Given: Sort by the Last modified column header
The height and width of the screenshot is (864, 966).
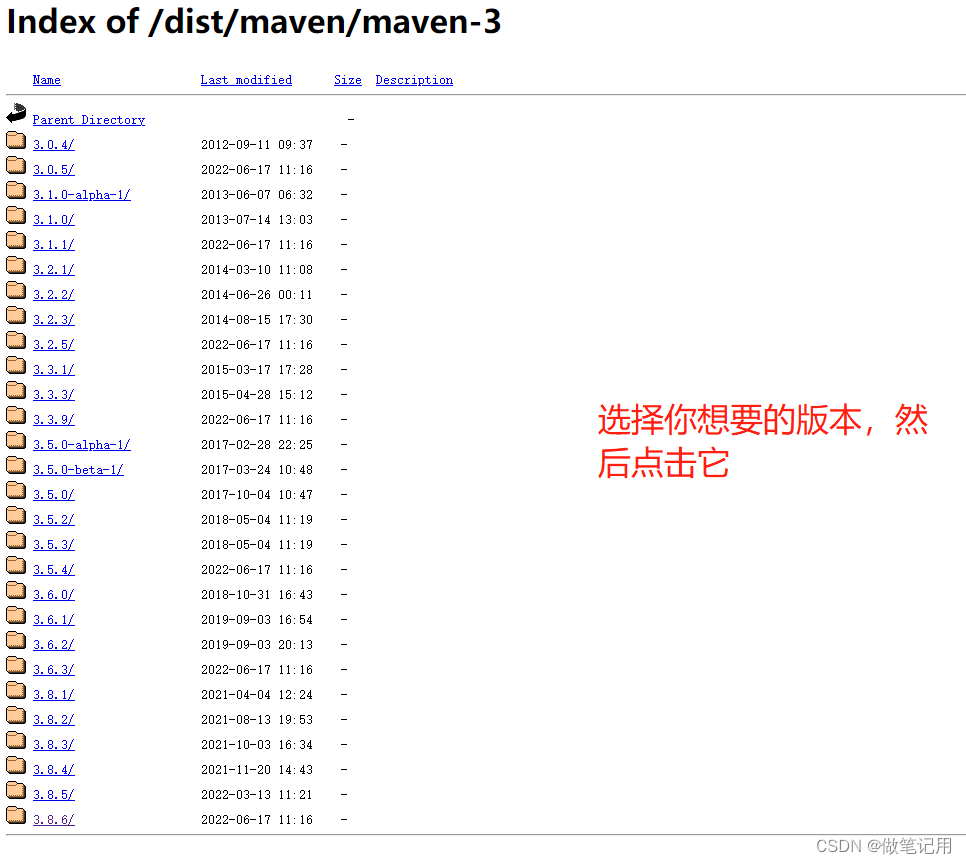Looking at the screenshot, I should click(x=246, y=80).
